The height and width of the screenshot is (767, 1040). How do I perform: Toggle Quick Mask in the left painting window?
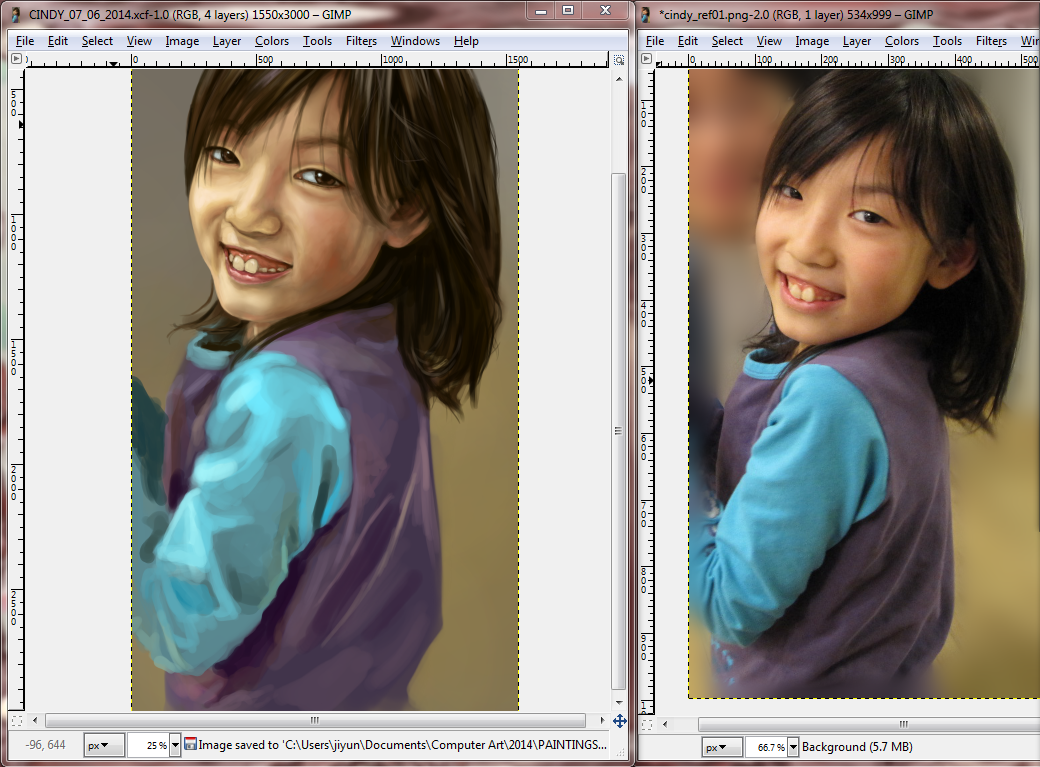click(x=16, y=720)
